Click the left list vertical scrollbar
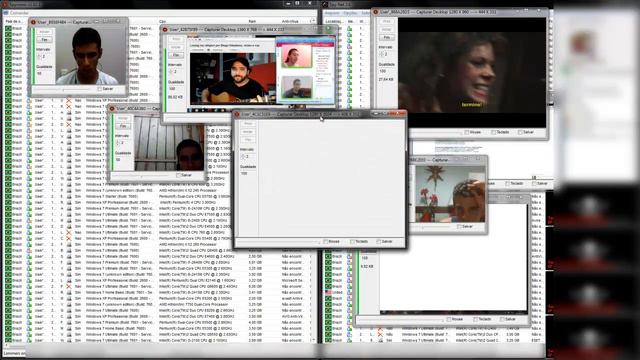This screenshot has width=640, height=360. (313, 180)
